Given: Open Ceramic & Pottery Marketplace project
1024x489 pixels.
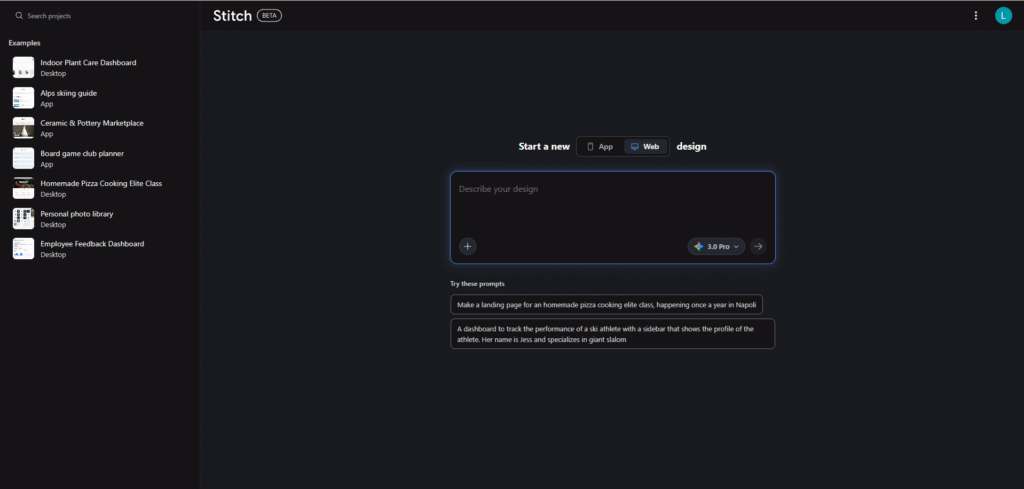Looking at the screenshot, I should (x=91, y=123).
